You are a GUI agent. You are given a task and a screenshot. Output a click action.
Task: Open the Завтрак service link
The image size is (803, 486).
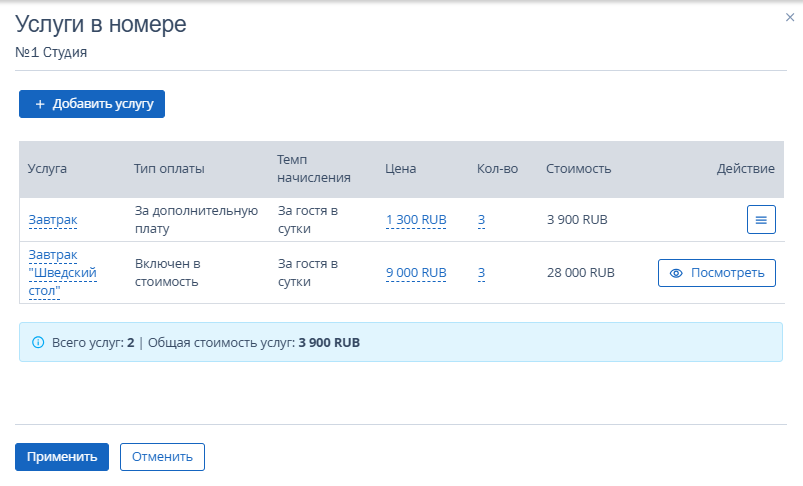(52, 220)
